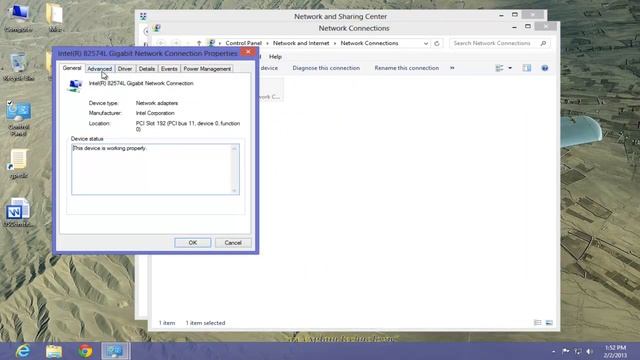The image size is (640, 360).
Task: Click the breadcrumb location icon in address bar
Action: [x=212, y=43]
